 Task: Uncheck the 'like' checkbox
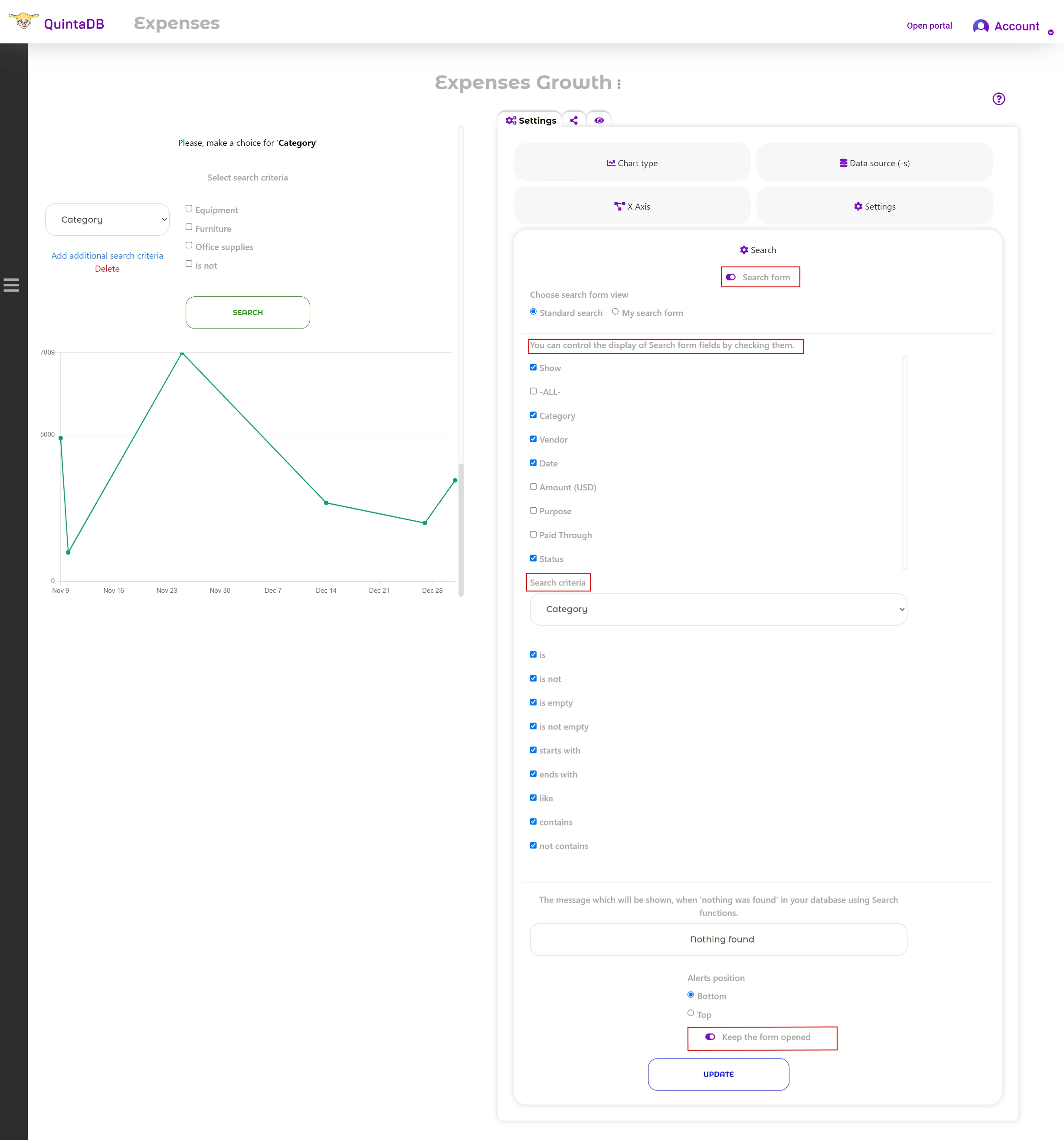point(533,798)
